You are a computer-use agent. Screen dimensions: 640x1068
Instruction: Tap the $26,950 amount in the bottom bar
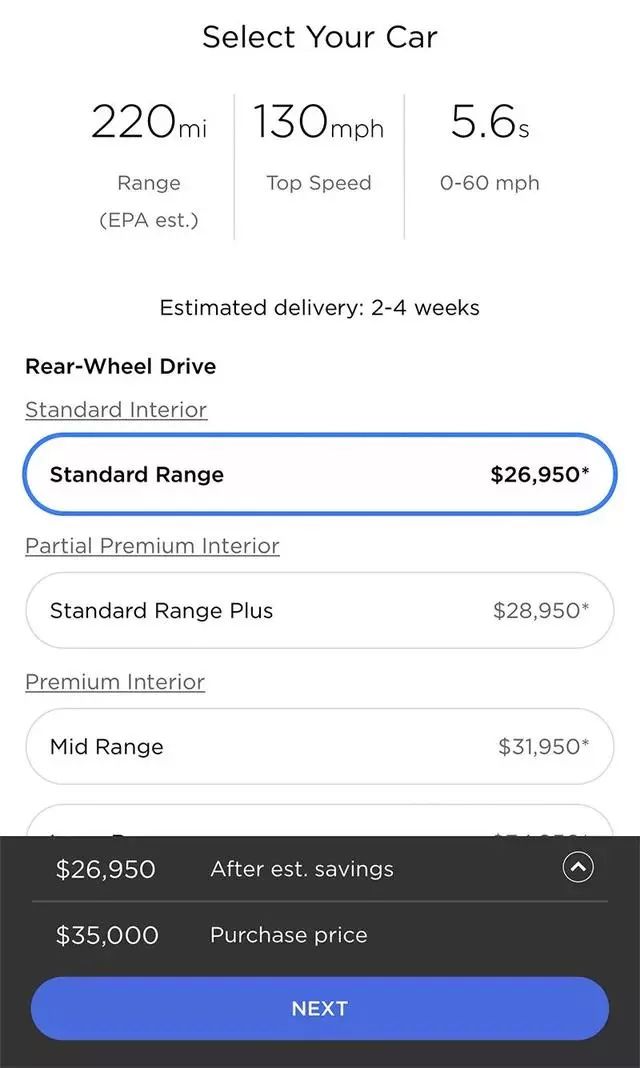106,869
